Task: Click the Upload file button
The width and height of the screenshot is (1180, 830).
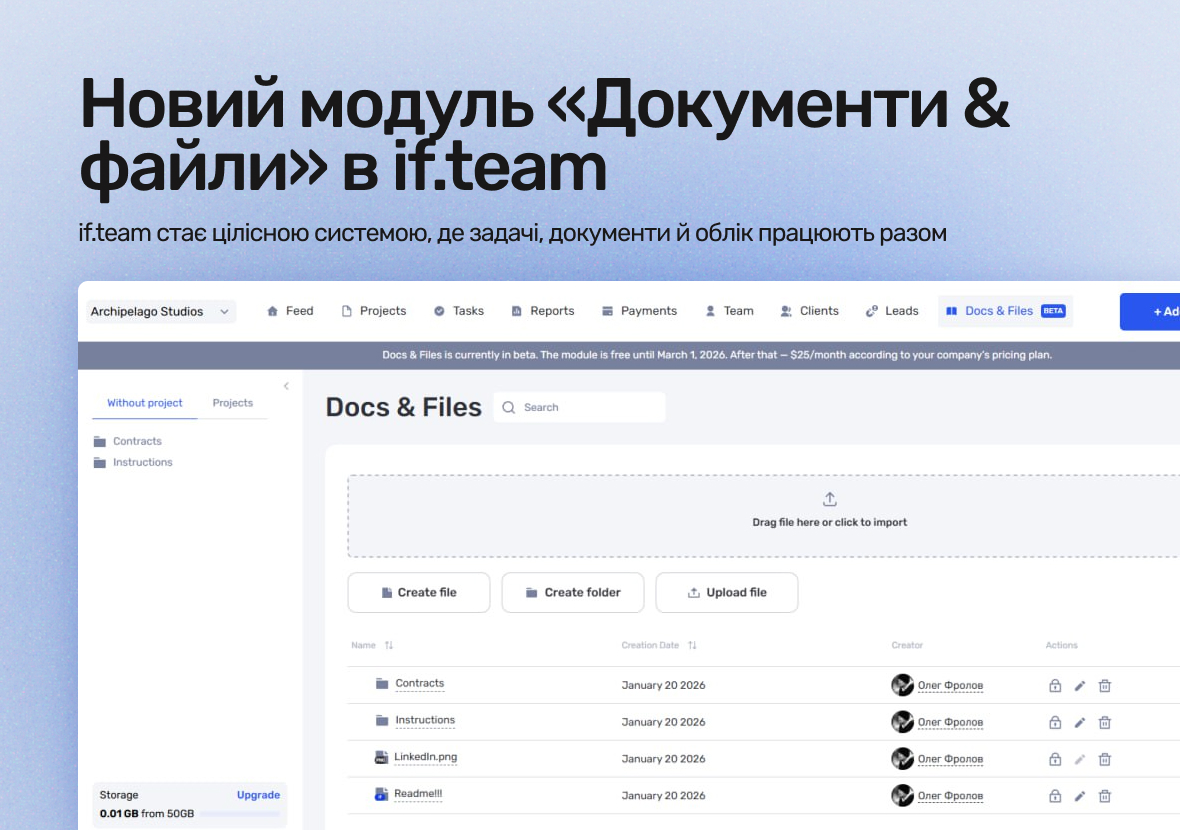Action: [x=727, y=592]
